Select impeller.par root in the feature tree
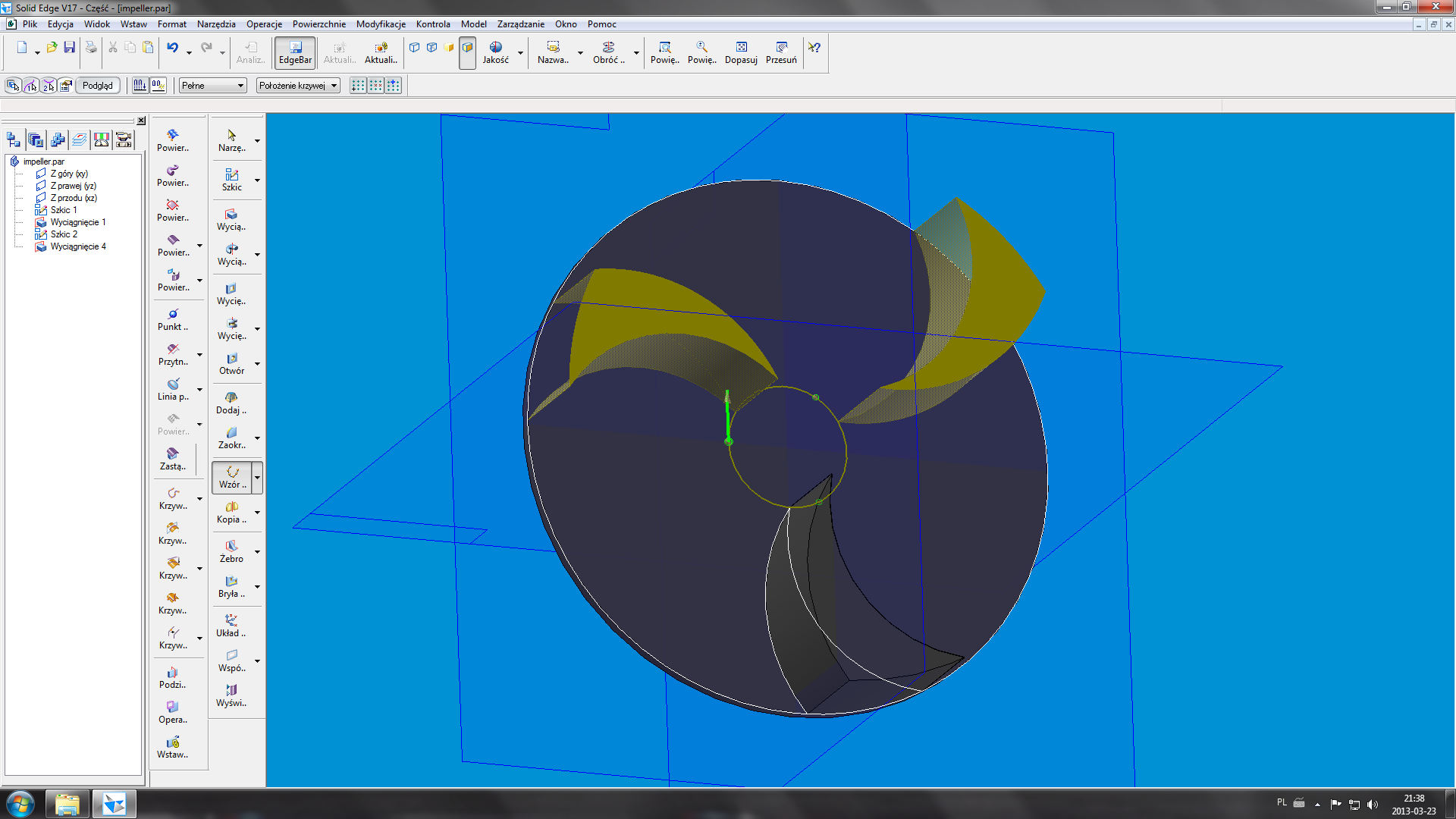The width and height of the screenshot is (1456, 819). pyautogui.click(x=43, y=162)
